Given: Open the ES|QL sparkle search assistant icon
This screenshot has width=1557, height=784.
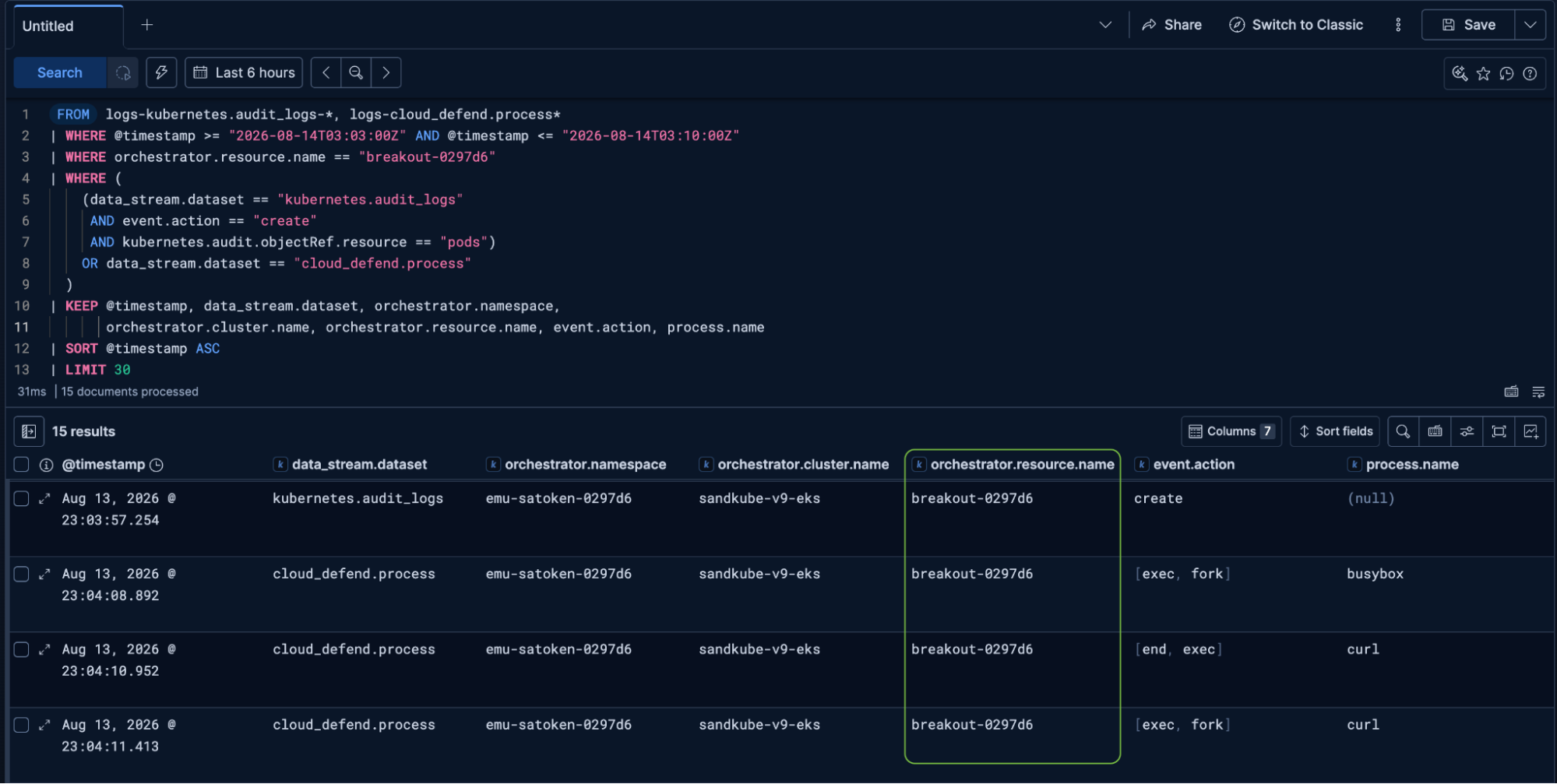Looking at the screenshot, I should (1460, 73).
